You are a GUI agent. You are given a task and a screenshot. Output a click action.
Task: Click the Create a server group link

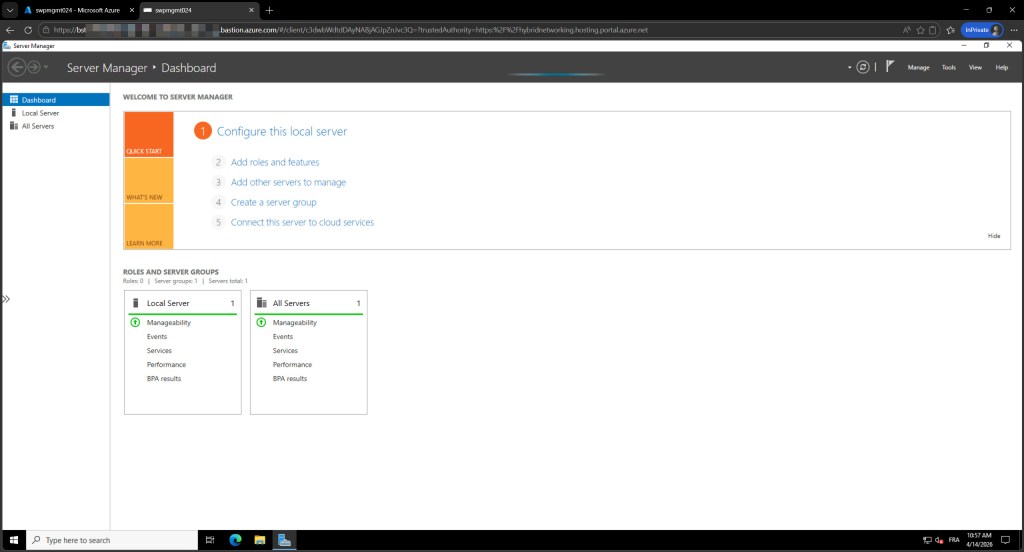coord(273,202)
